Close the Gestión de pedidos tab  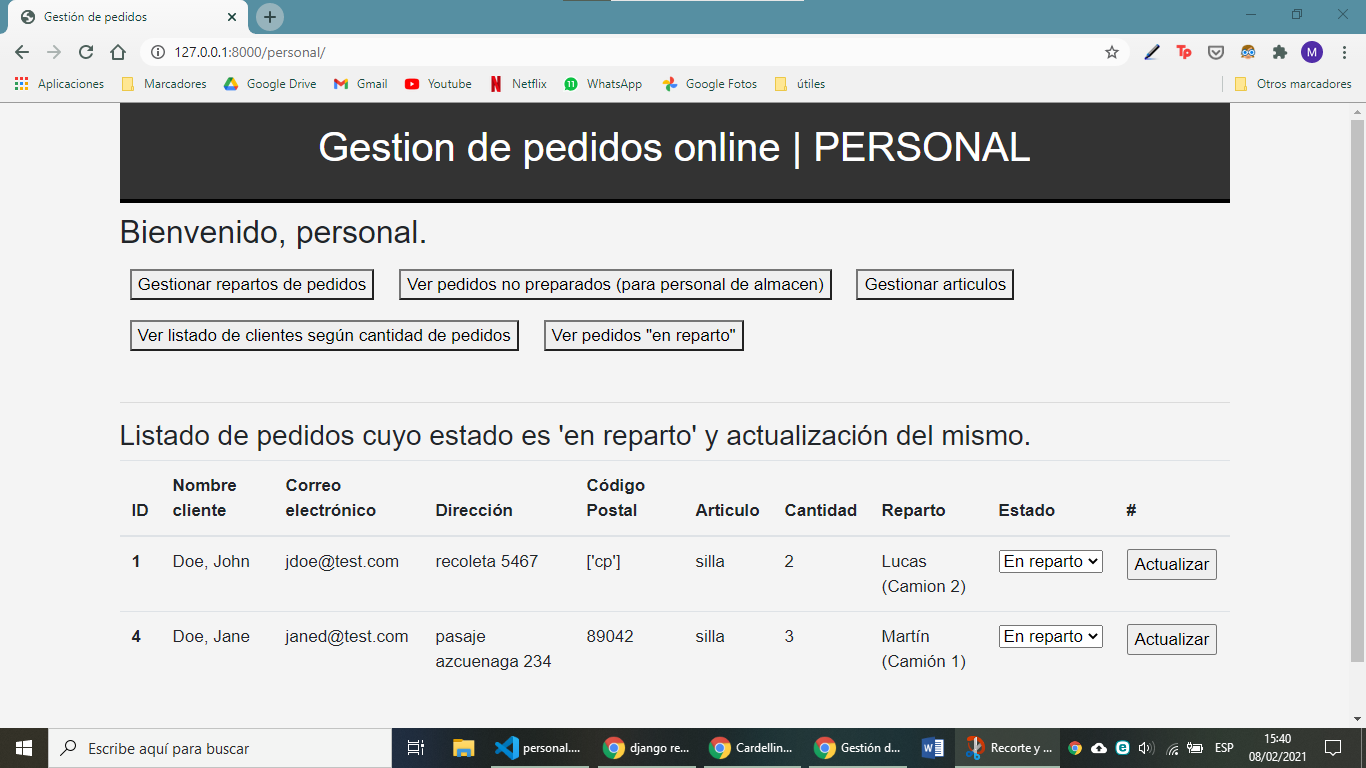[x=232, y=17]
